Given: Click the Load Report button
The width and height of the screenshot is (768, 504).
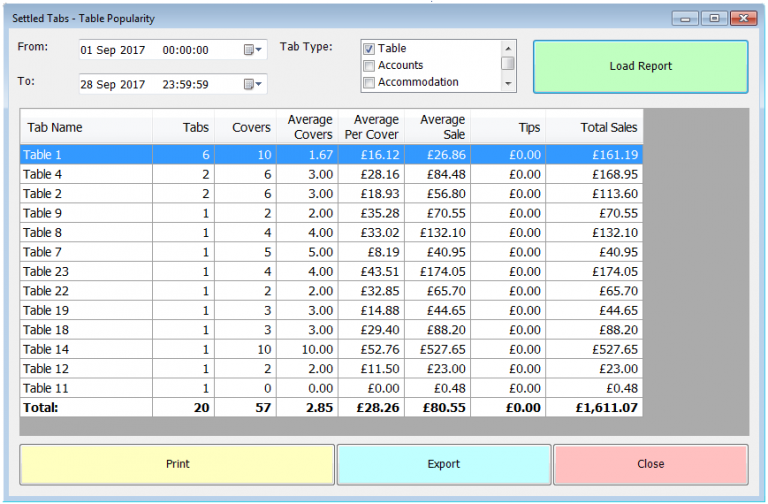Looking at the screenshot, I should coord(640,66).
